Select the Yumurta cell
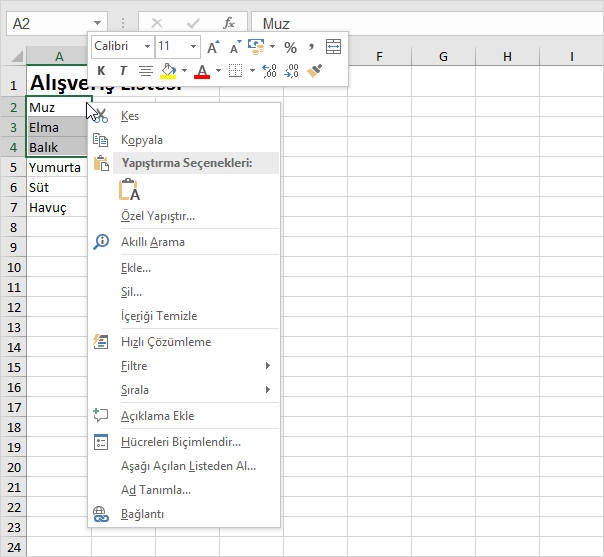 [x=57, y=168]
